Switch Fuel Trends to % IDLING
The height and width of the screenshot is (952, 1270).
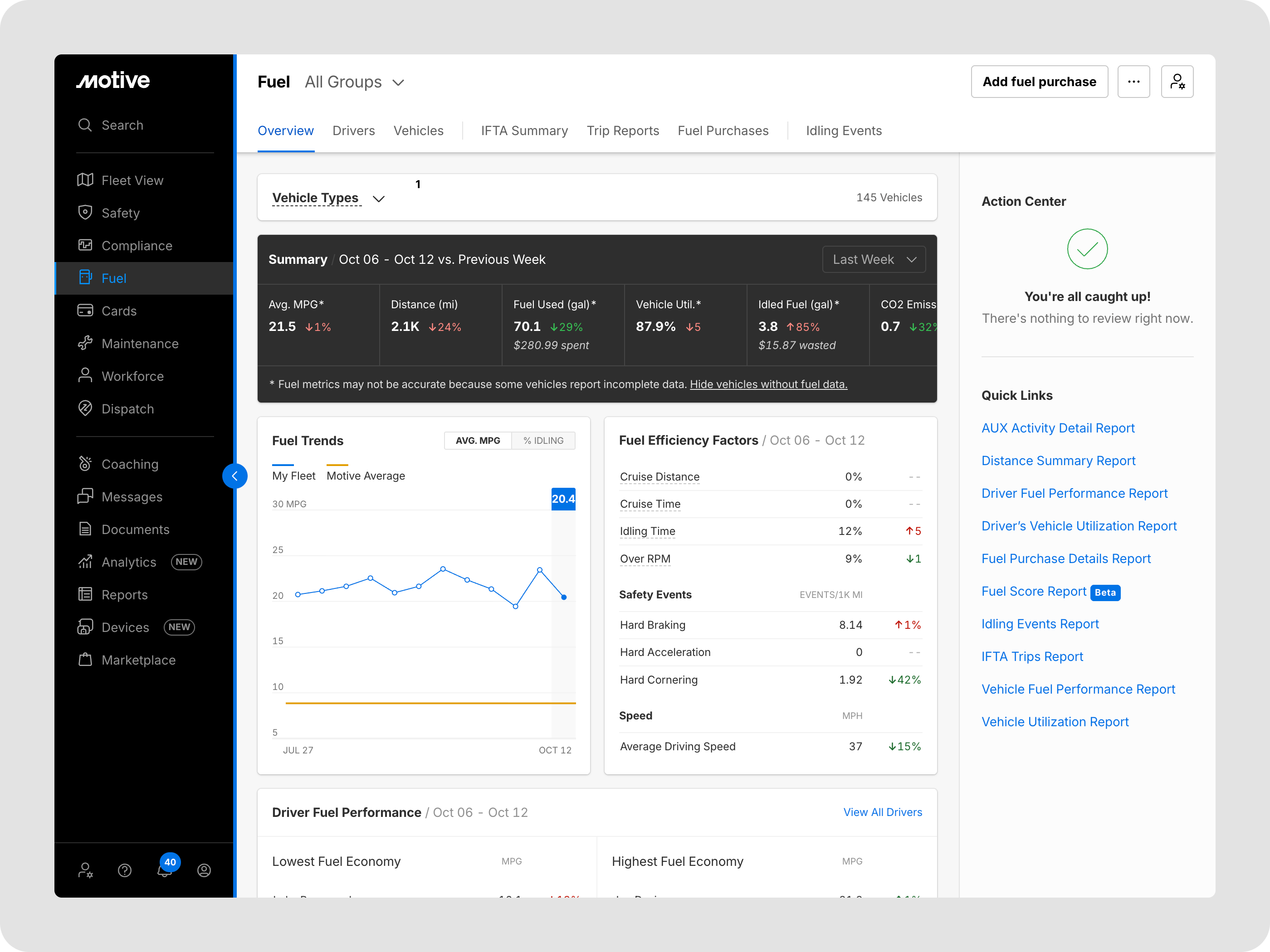(543, 441)
